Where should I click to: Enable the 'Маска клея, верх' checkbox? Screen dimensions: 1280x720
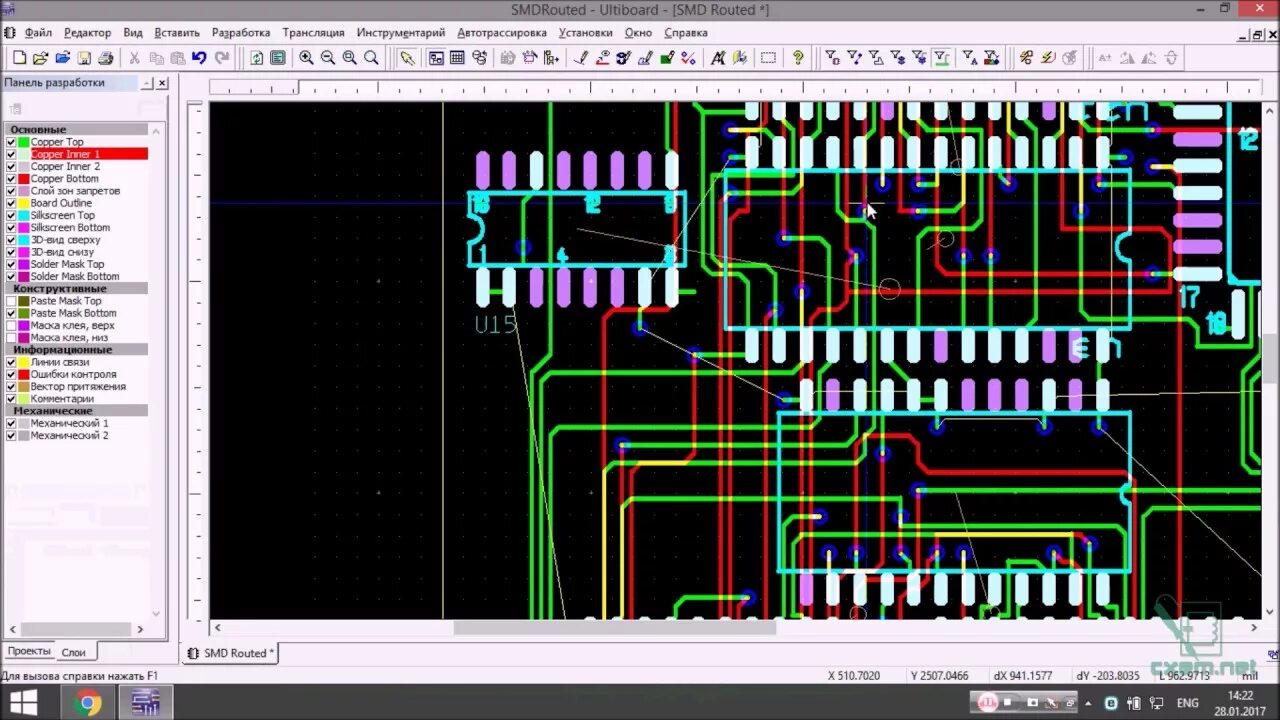pyautogui.click(x=11, y=325)
